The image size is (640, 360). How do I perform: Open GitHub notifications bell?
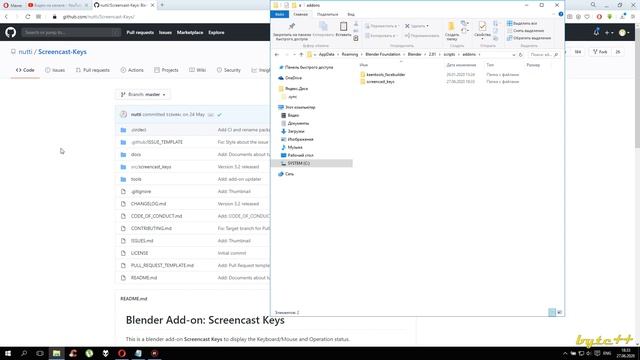[596, 32]
